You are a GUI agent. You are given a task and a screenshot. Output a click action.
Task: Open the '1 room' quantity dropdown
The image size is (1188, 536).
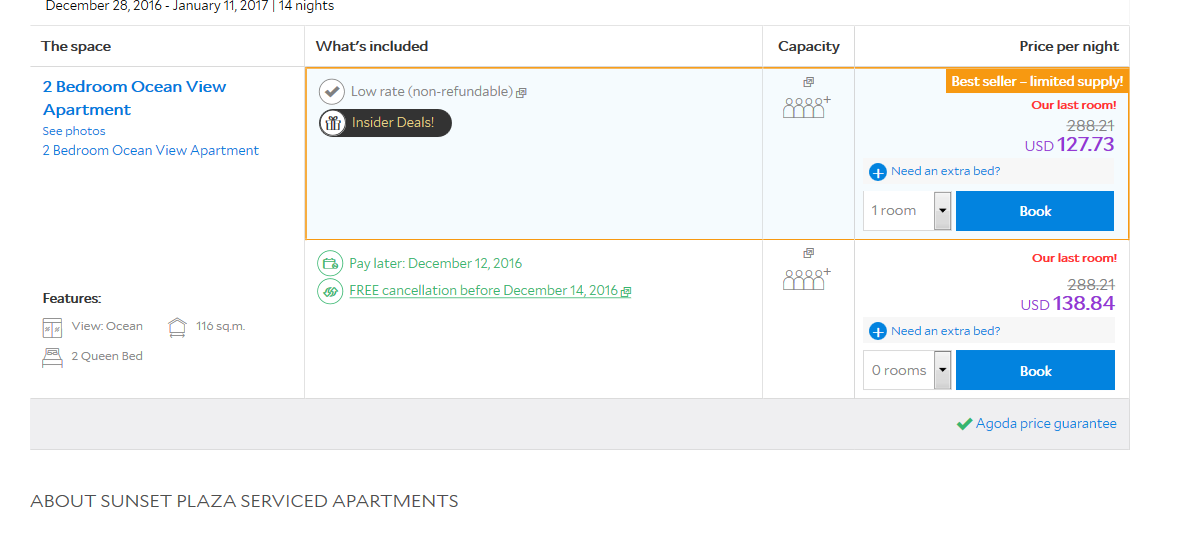click(x=942, y=211)
